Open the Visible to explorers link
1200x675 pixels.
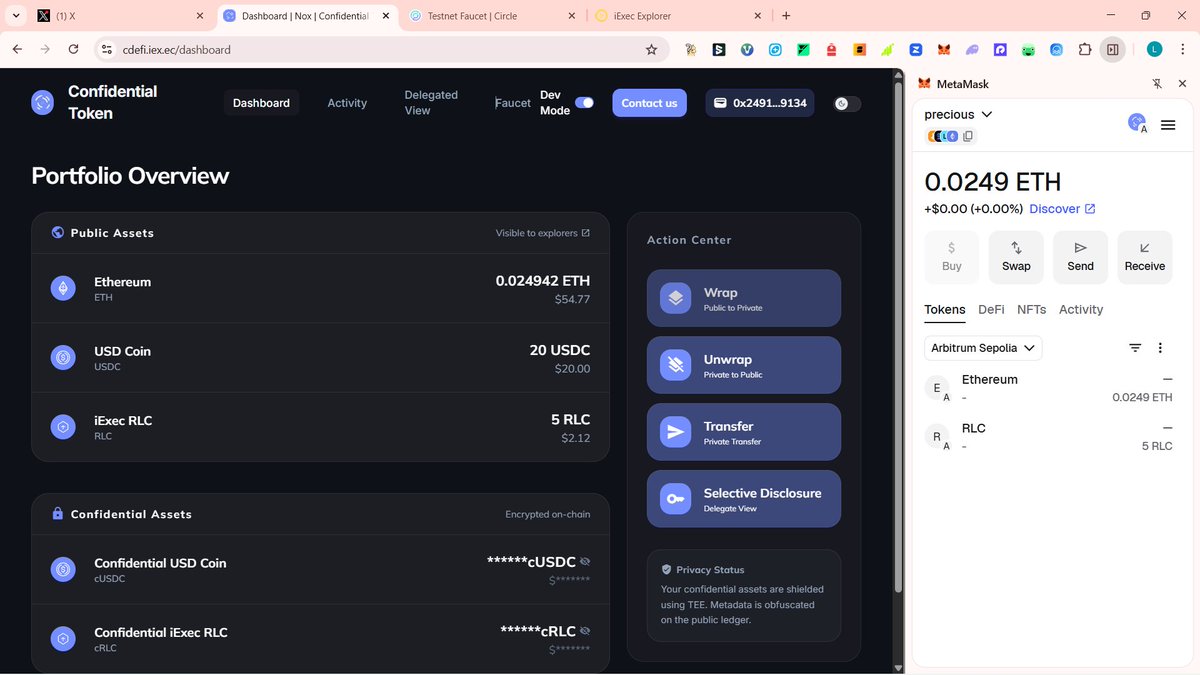click(543, 233)
